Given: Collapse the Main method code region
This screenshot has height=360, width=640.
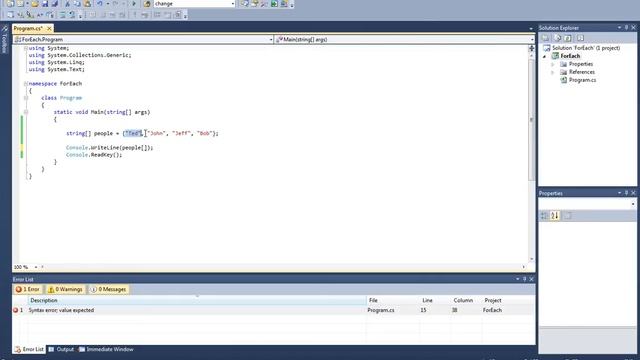Looking at the screenshot, I should [x=26, y=111].
